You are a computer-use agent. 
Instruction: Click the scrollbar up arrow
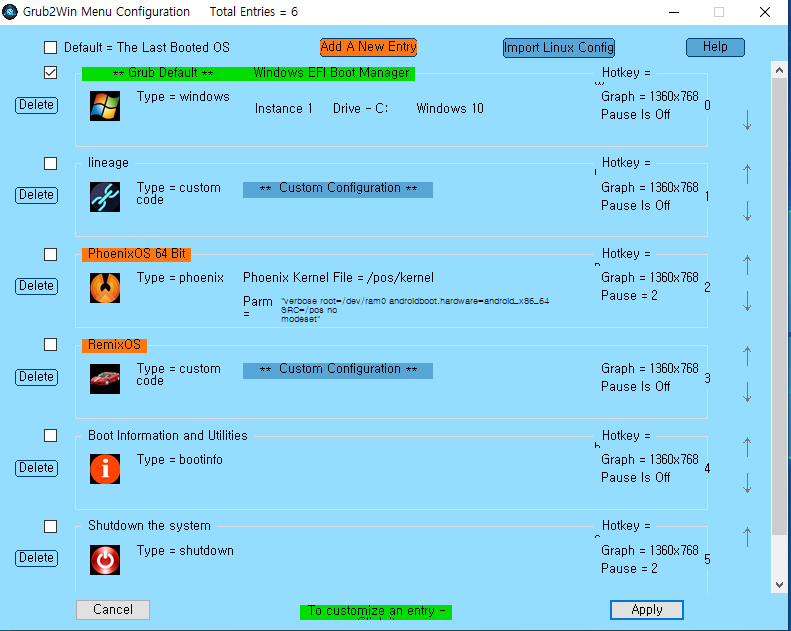click(x=779, y=71)
